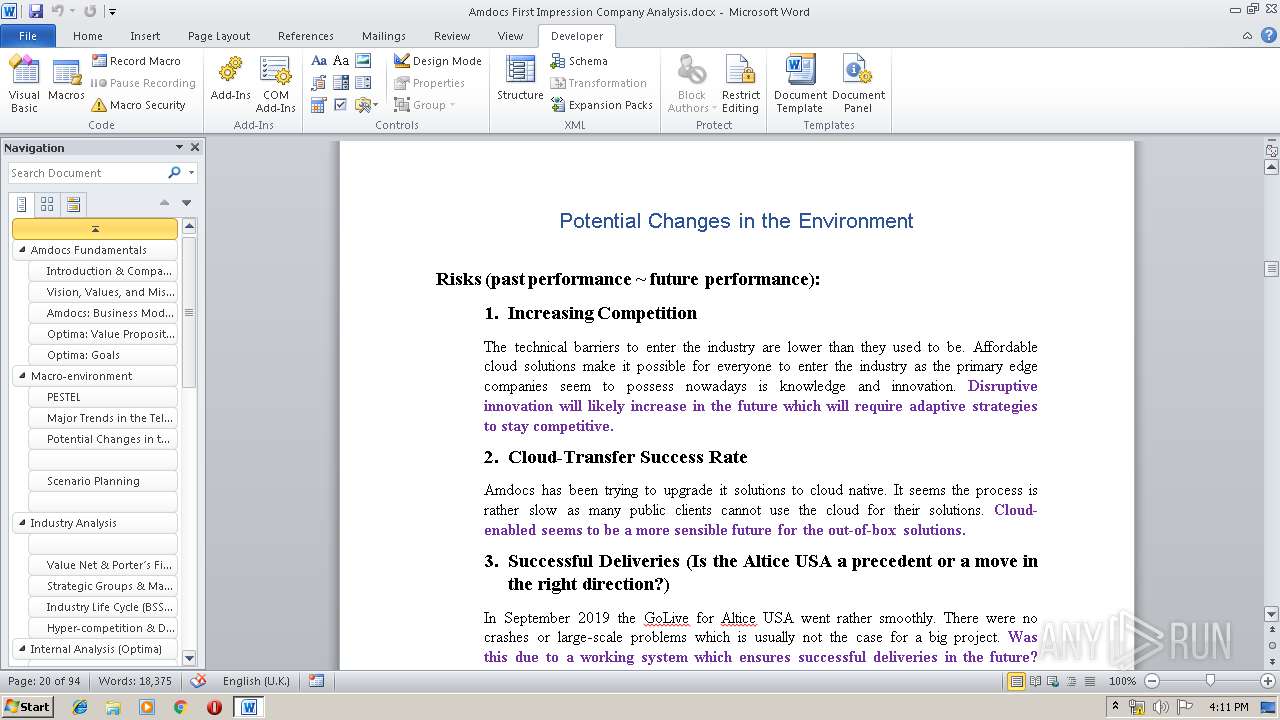Minimize the ribbon arrow
1280x720 pixels.
coord(1248,35)
